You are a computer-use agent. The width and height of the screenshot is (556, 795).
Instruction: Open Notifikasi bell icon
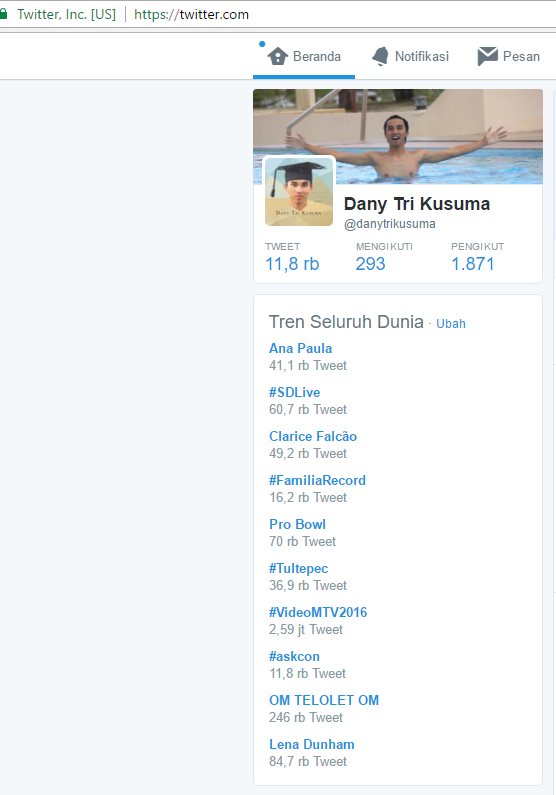tap(380, 56)
